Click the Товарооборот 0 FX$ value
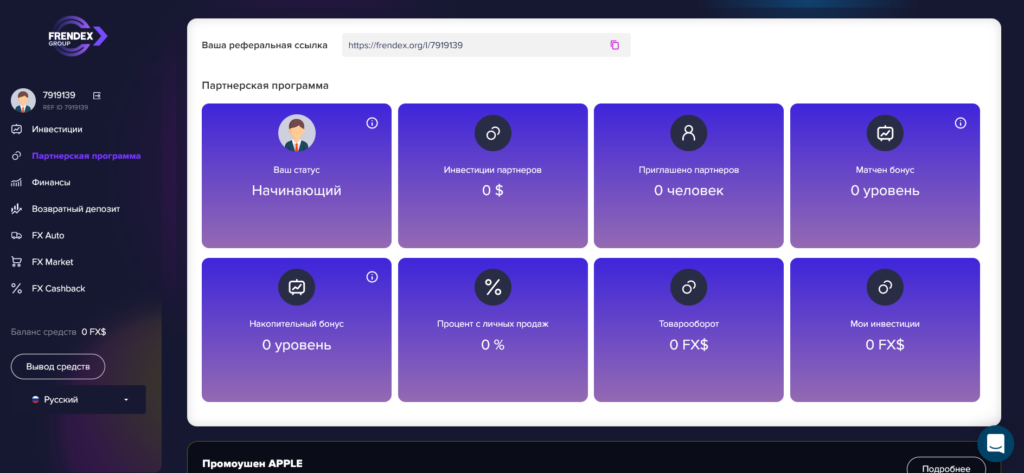Viewport: 1024px width, 473px height. 689,345
